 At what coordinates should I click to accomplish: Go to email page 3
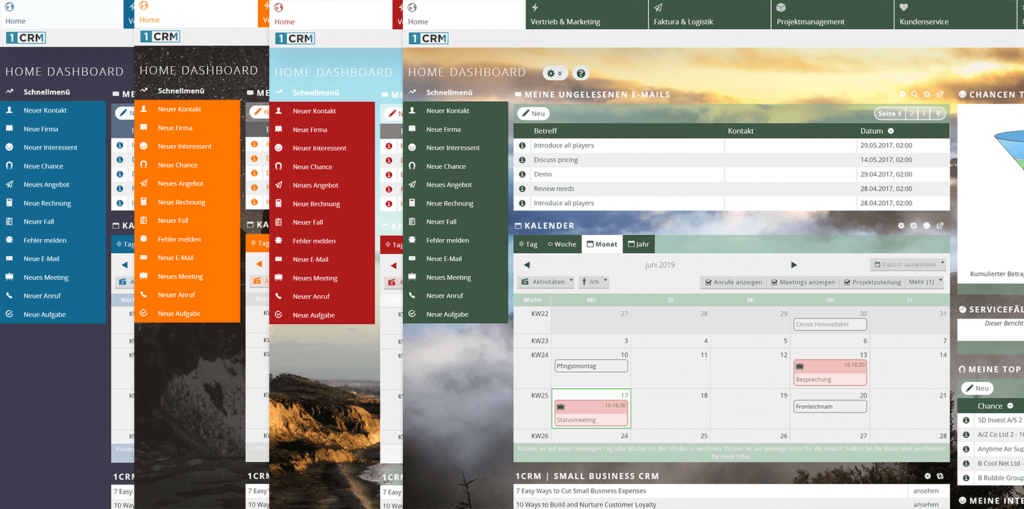[924, 114]
